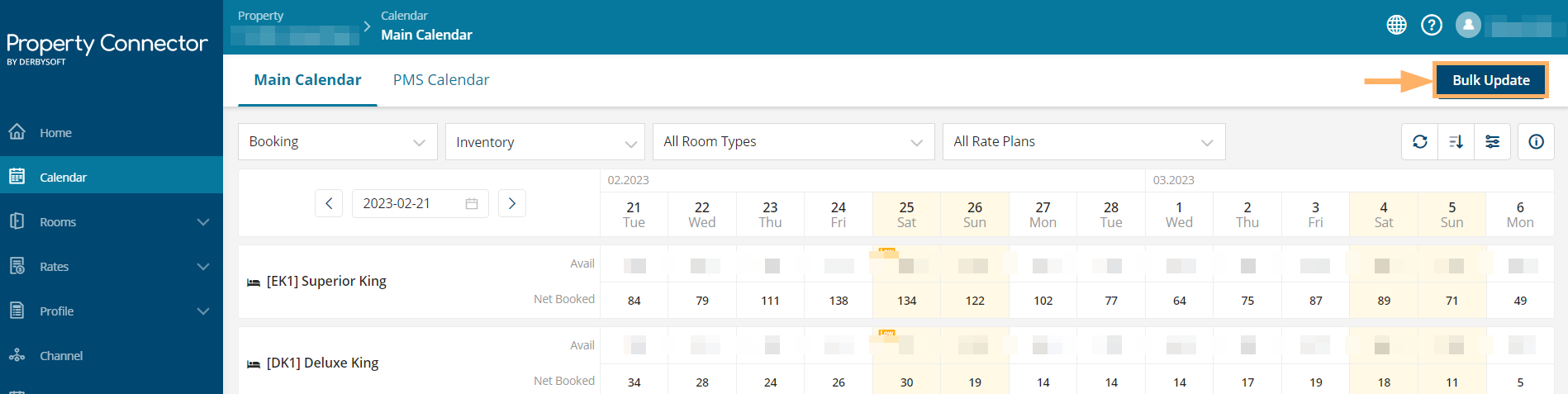Expand the Profile sidebar menu chevron
This screenshot has height=394, width=1568.
click(203, 311)
